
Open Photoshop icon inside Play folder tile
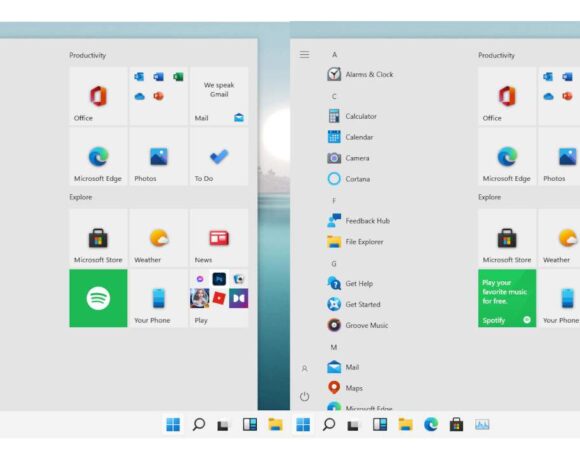[x=219, y=279]
